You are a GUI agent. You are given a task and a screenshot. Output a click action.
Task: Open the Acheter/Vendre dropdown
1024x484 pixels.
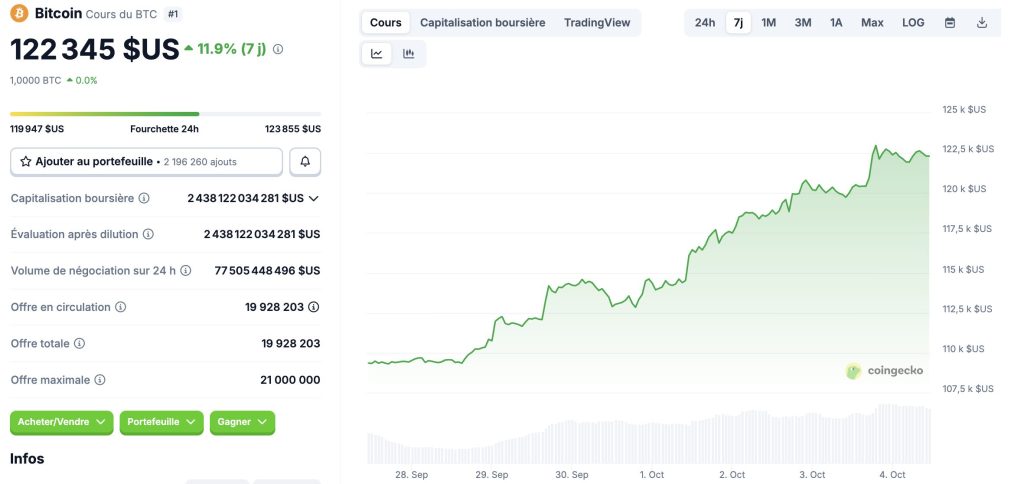[x=61, y=422]
